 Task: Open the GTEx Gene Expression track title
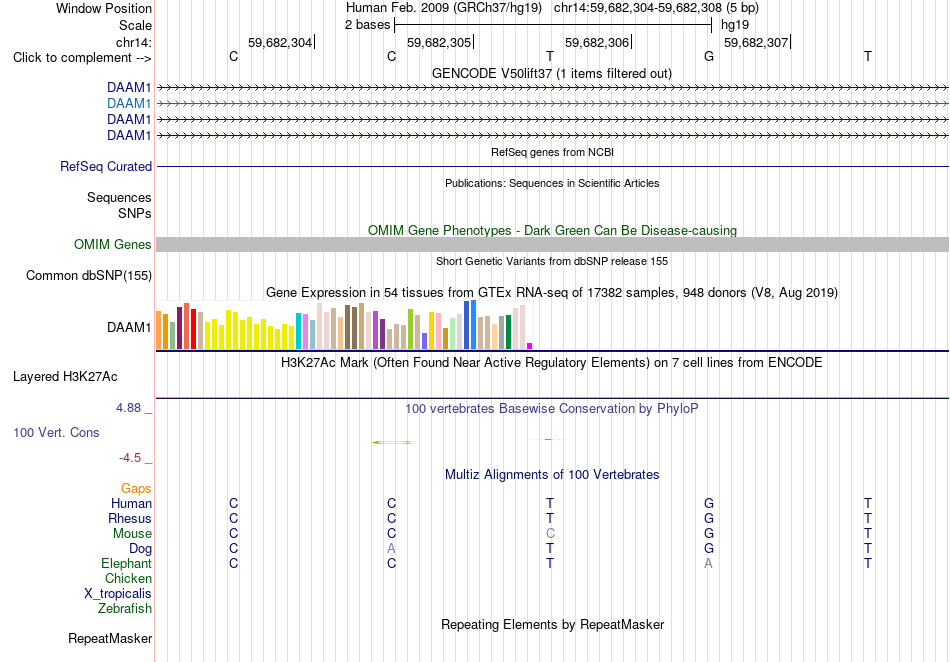(552, 293)
